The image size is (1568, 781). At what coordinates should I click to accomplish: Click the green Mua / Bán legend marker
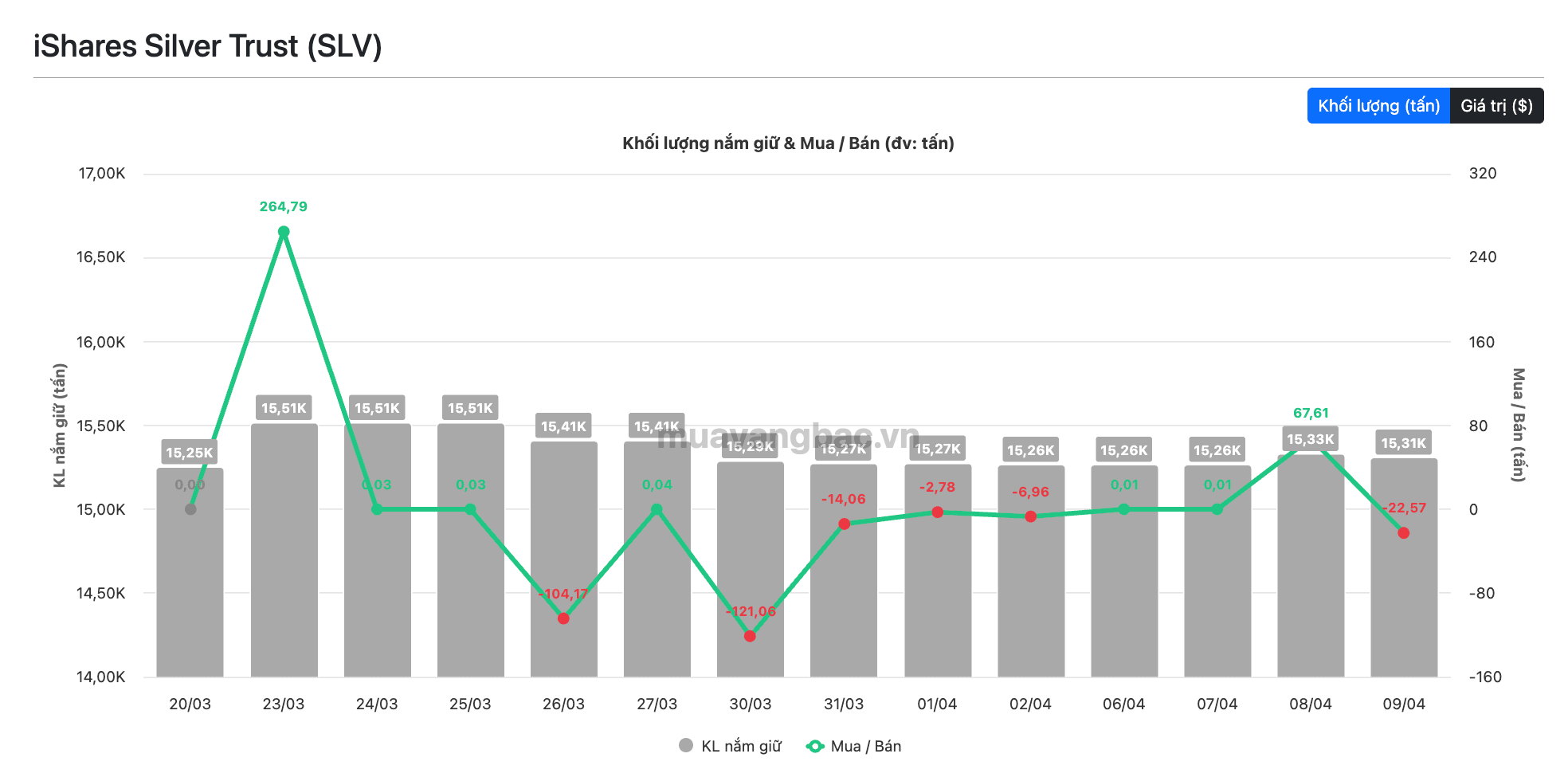(814, 746)
